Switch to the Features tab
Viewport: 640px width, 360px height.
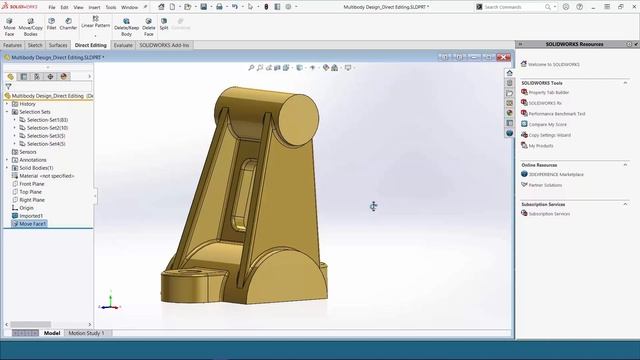click(12, 45)
